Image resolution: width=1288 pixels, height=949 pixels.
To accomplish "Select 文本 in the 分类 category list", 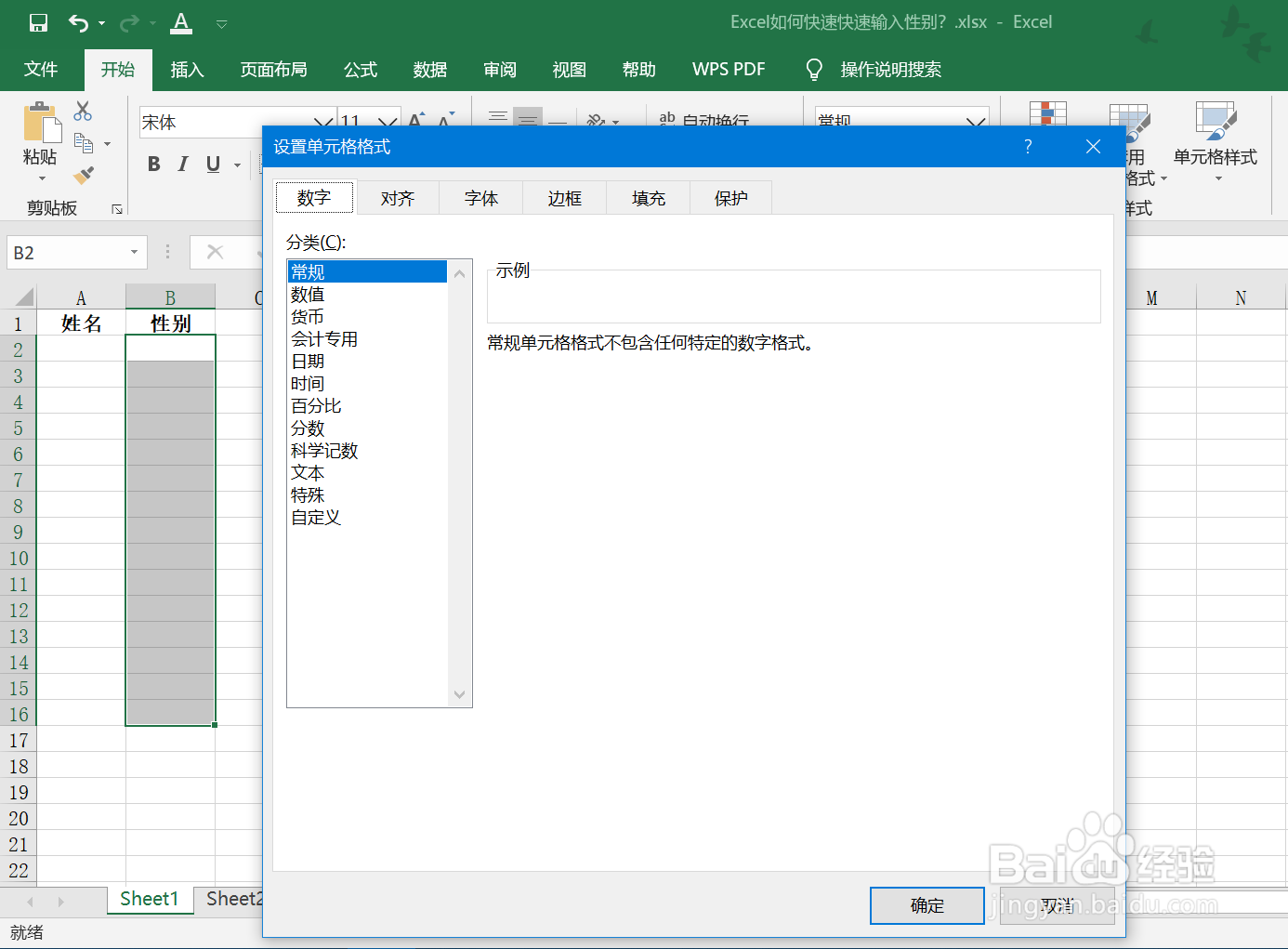I will click(308, 472).
